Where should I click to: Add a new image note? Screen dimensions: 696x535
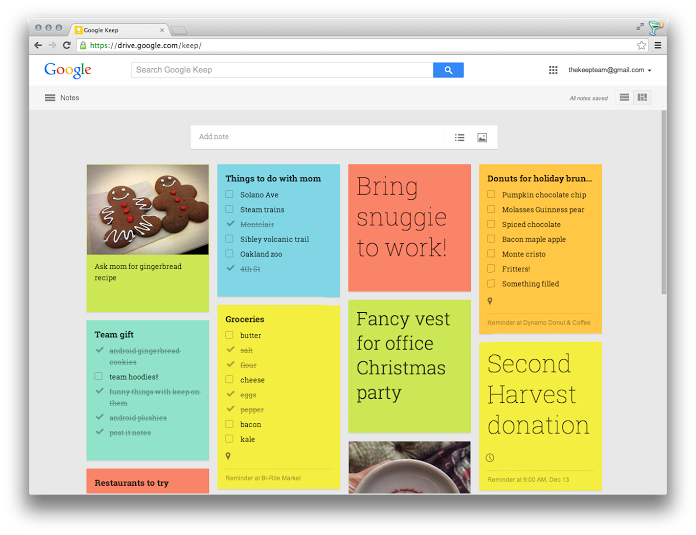pos(482,137)
